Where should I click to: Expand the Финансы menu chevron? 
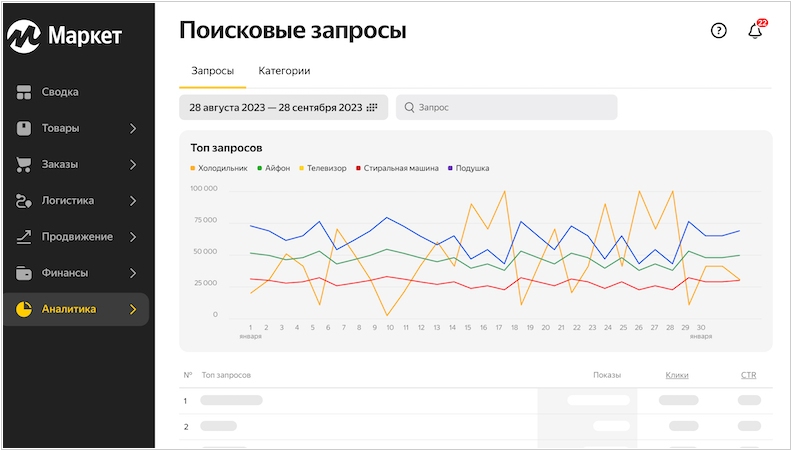[133, 273]
